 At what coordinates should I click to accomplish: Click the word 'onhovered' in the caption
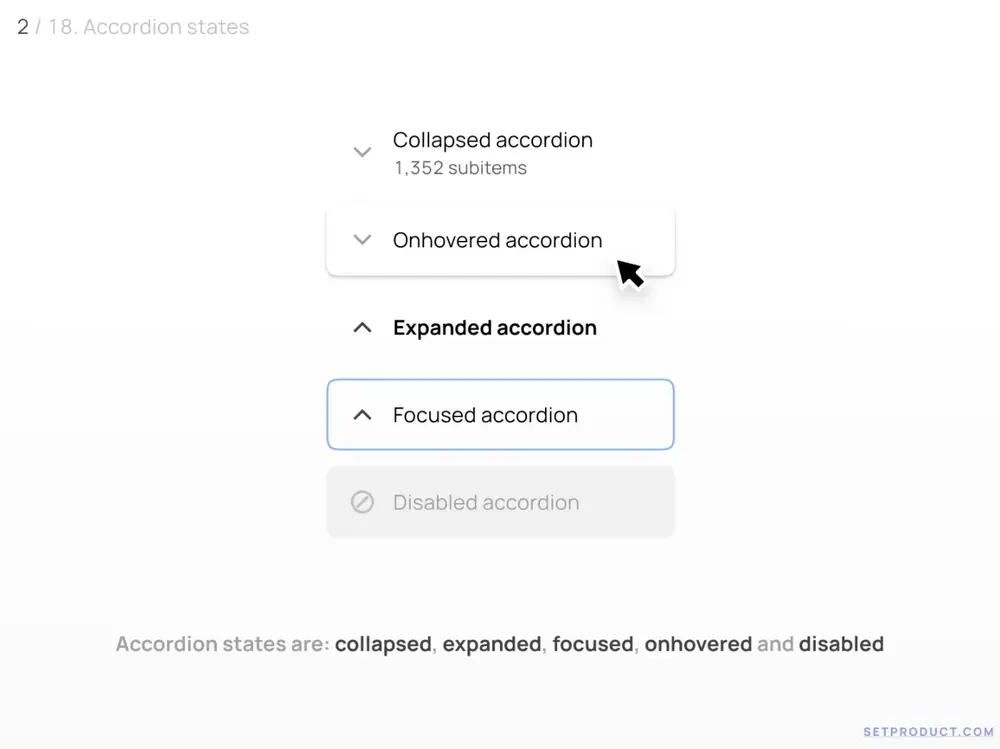[x=698, y=644]
